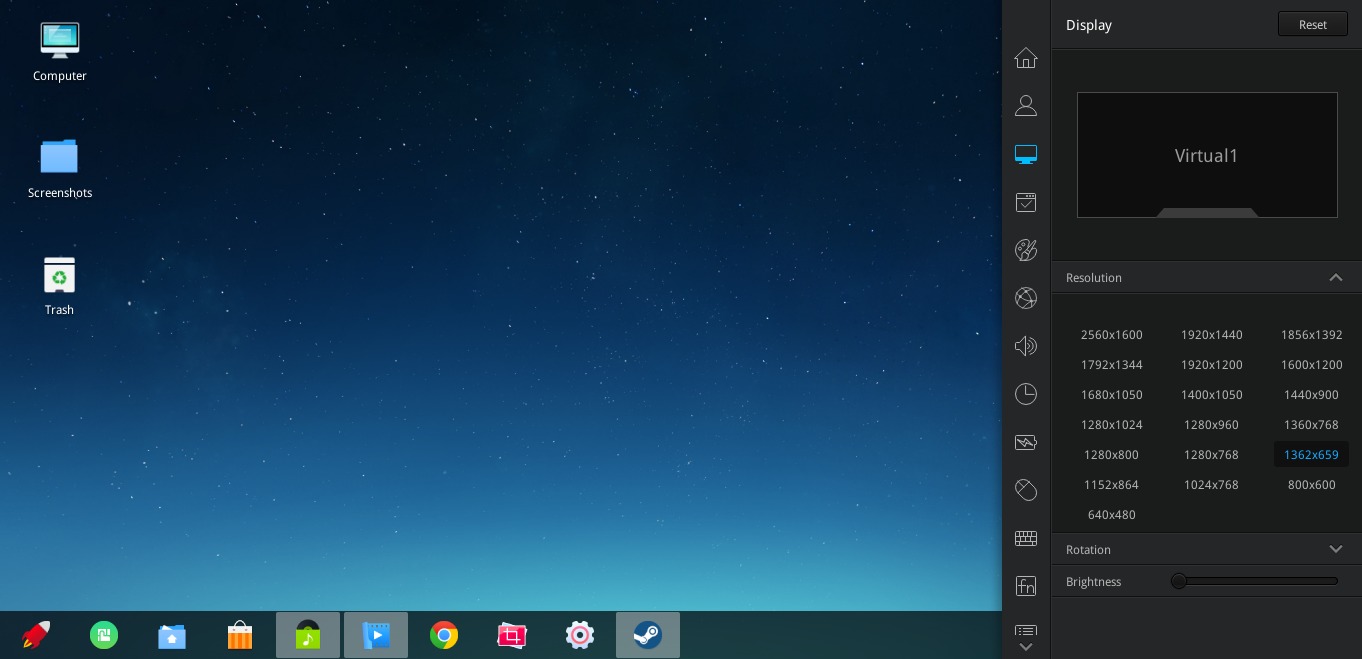Viewport: 1362px width, 659px height.
Task: Launch Google Chrome from the dock
Action: point(444,635)
